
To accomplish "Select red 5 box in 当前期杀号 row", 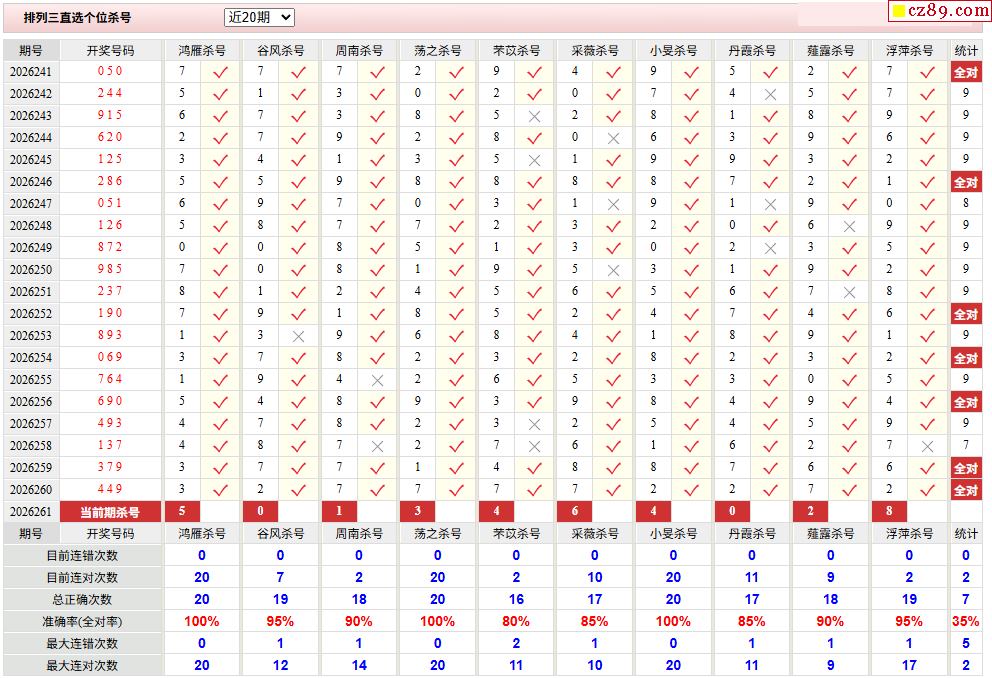I will (182, 511).
